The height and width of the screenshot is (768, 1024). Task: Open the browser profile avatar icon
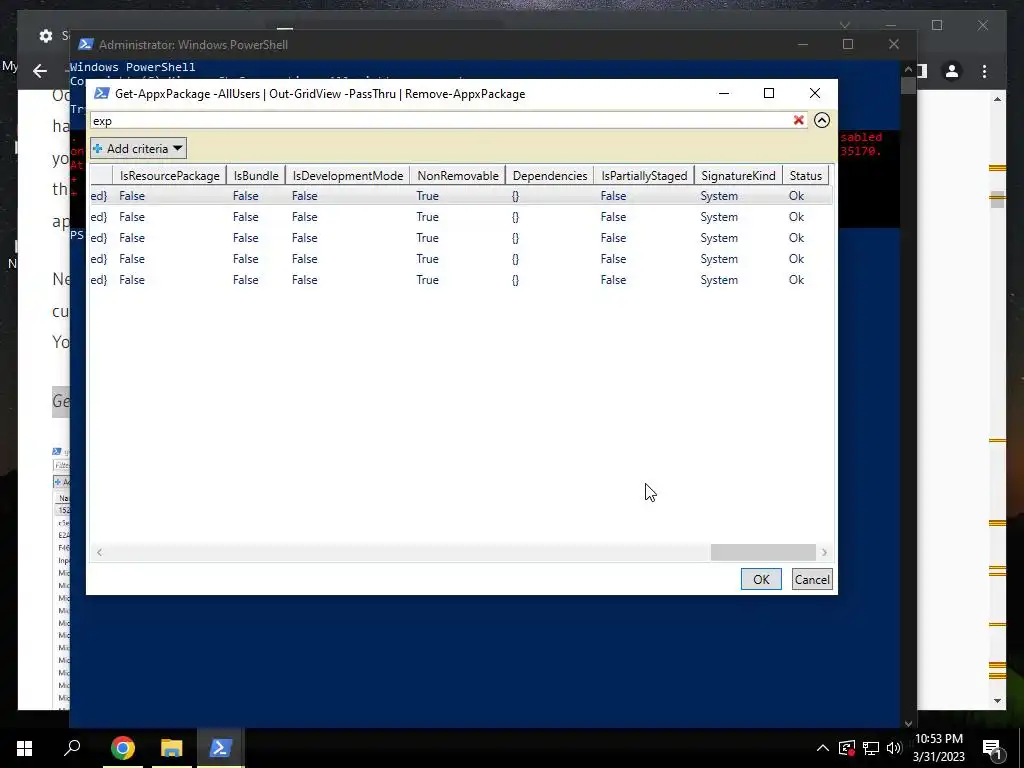pyautogui.click(x=952, y=71)
